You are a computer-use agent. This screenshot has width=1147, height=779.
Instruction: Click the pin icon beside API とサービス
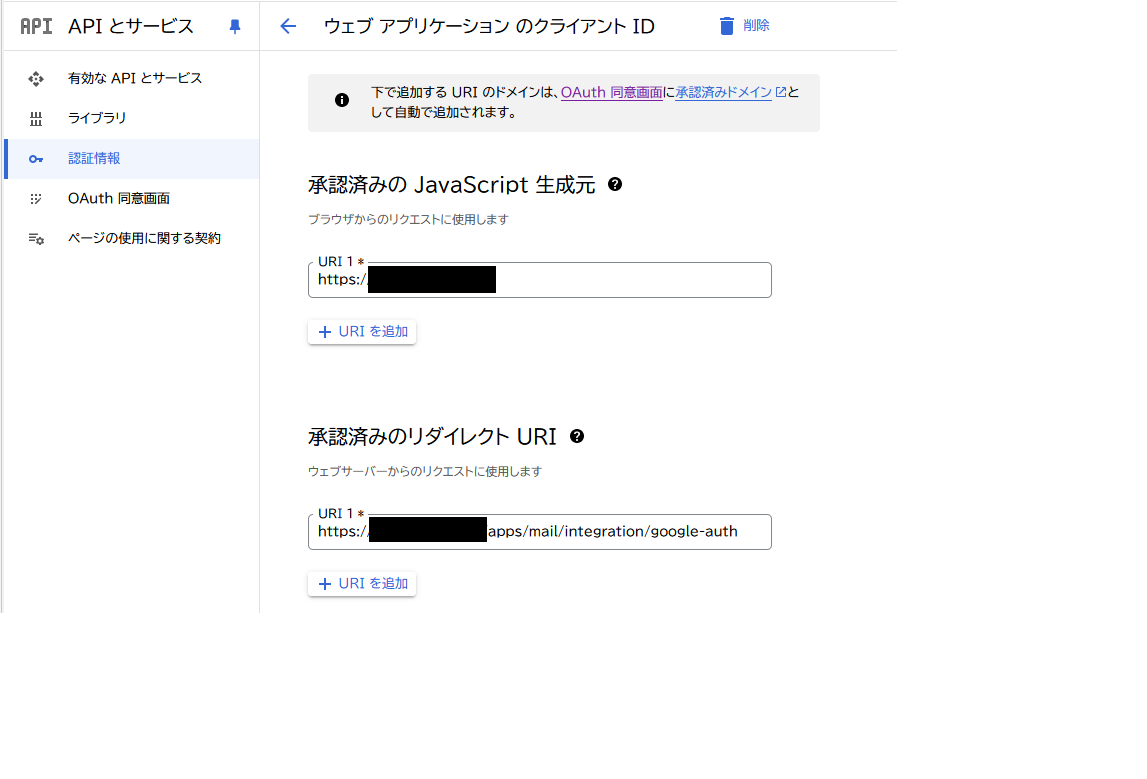235,27
